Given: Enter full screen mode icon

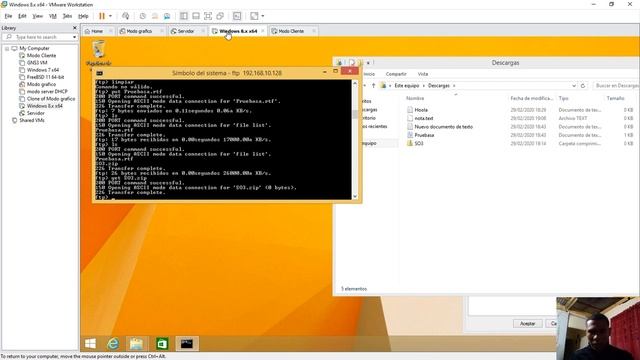Looking at the screenshot, I should click(208, 16).
